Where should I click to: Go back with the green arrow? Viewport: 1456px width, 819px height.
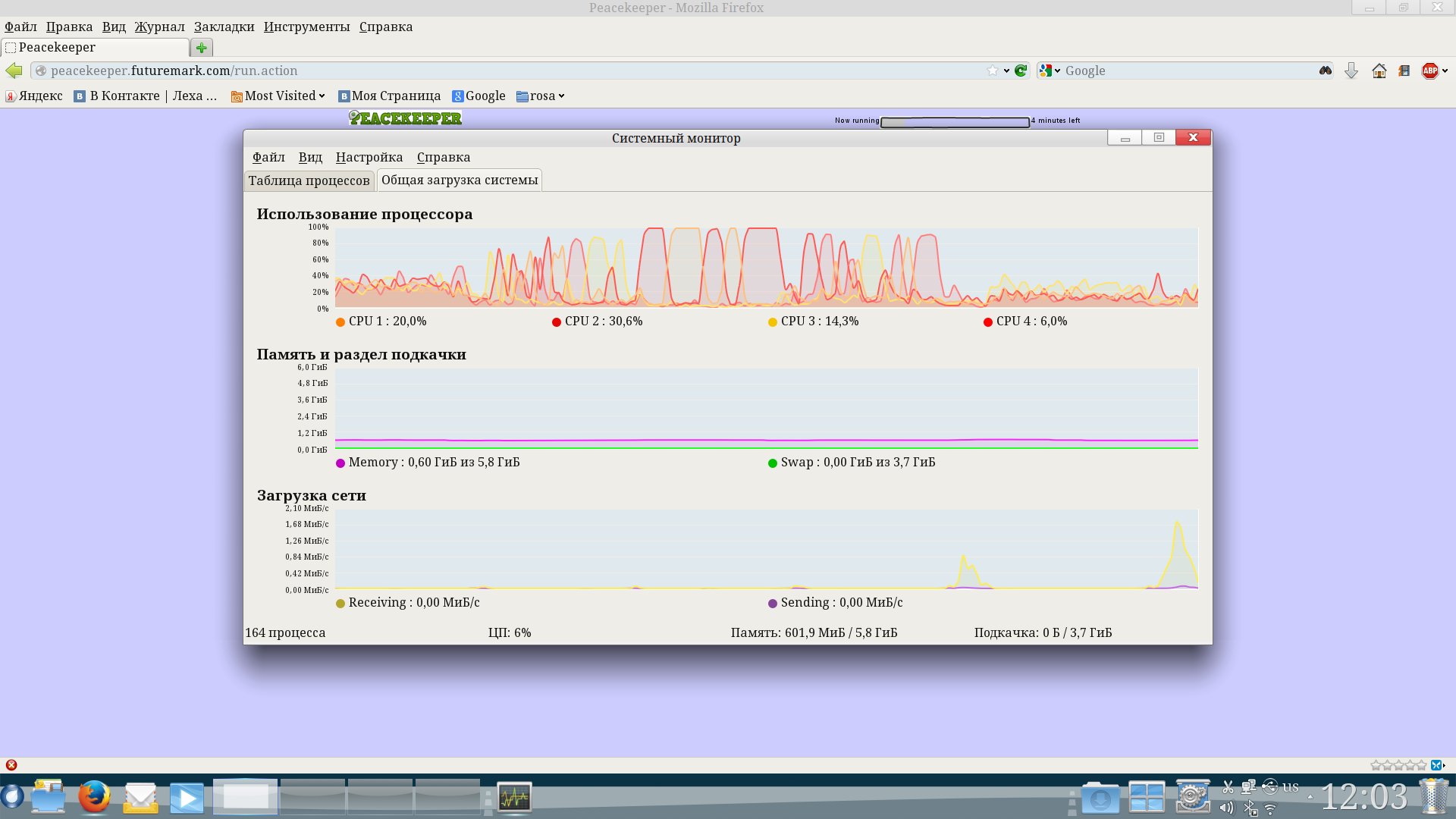pos(14,71)
